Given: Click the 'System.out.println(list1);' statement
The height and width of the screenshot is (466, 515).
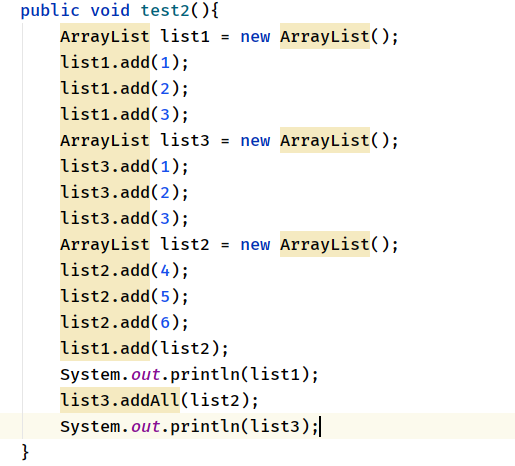Looking at the screenshot, I should pyautogui.click(x=189, y=375).
